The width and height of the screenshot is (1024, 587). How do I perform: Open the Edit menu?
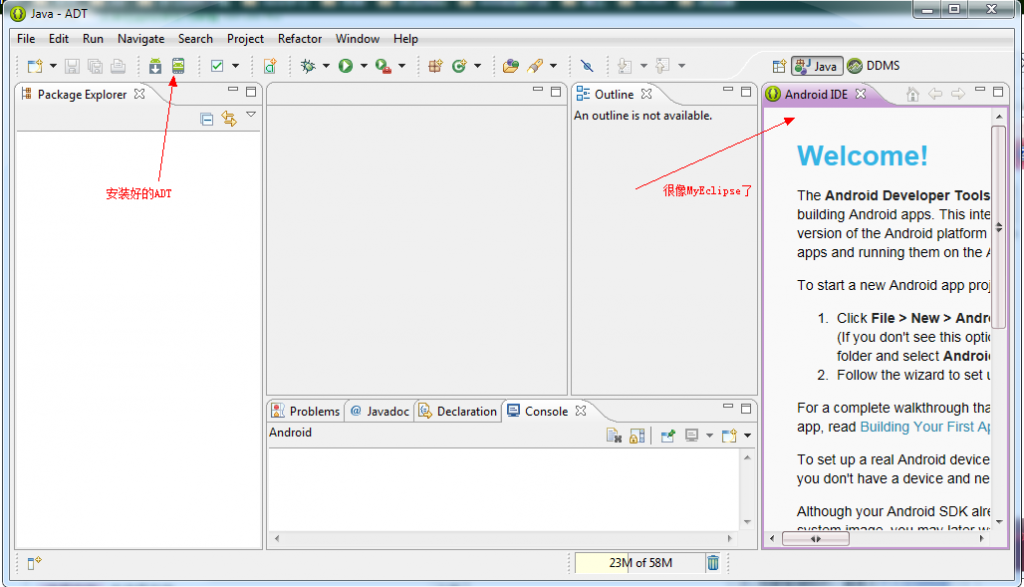point(59,39)
